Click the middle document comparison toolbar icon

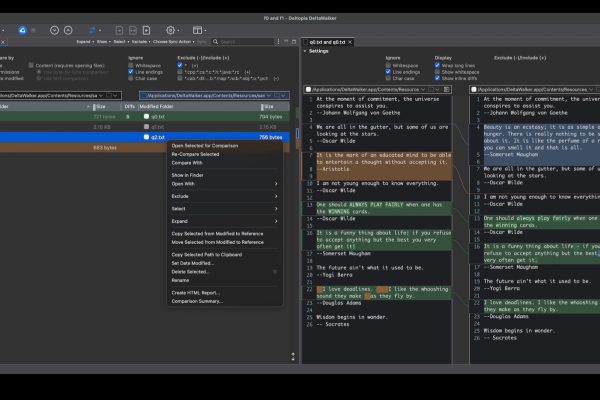(x=133, y=30)
